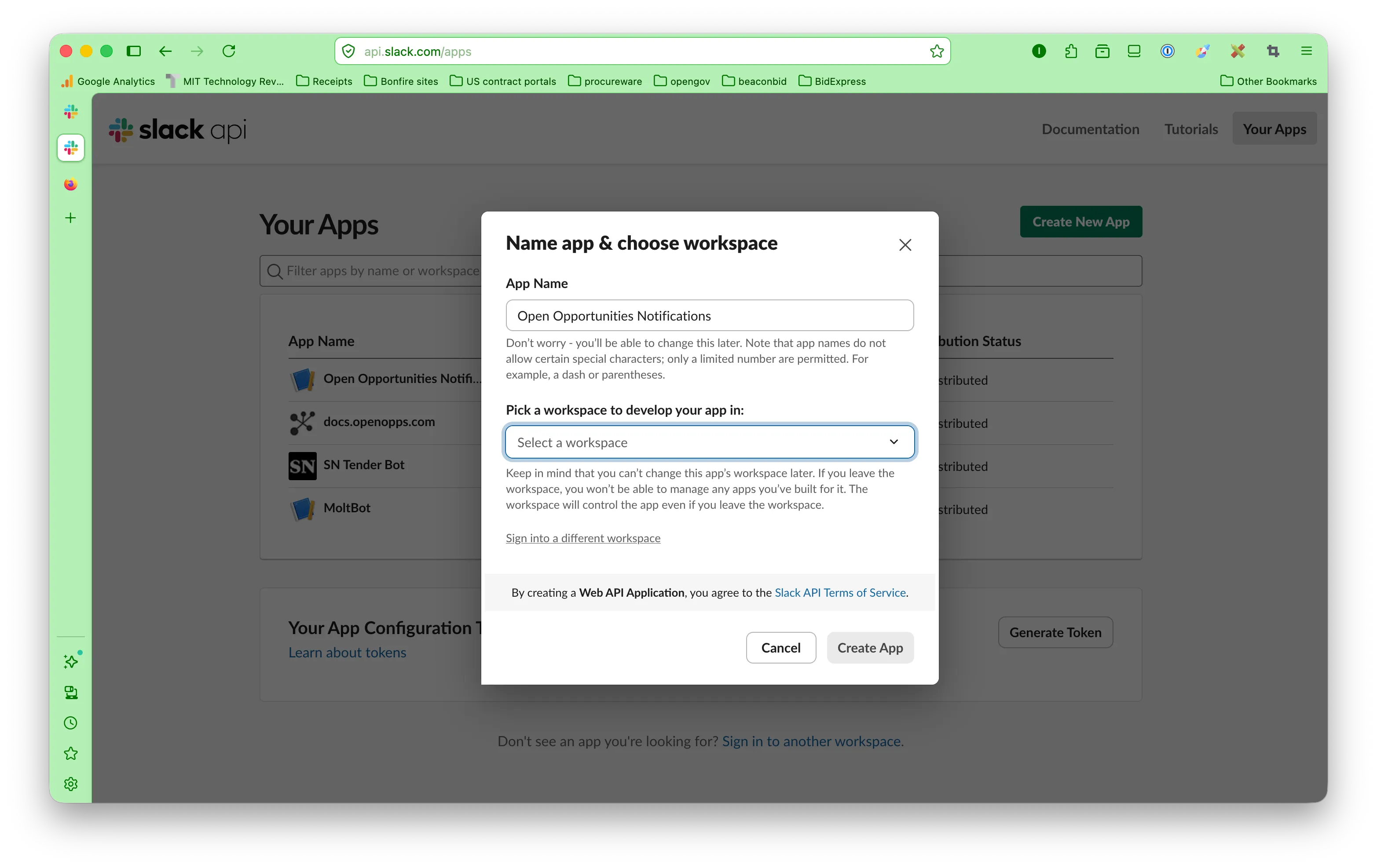Click Sign in to another workspace link

[x=813, y=741]
